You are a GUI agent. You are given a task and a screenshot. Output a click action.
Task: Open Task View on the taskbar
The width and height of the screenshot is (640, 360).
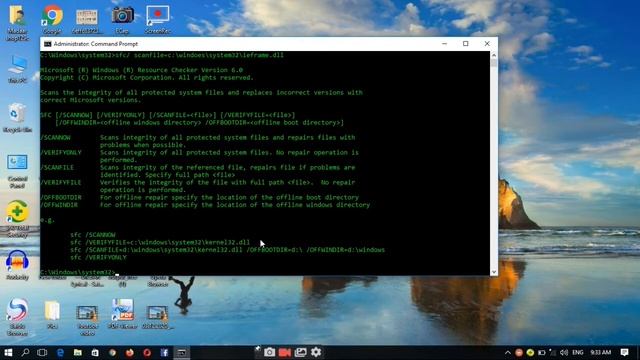click(42, 352)
